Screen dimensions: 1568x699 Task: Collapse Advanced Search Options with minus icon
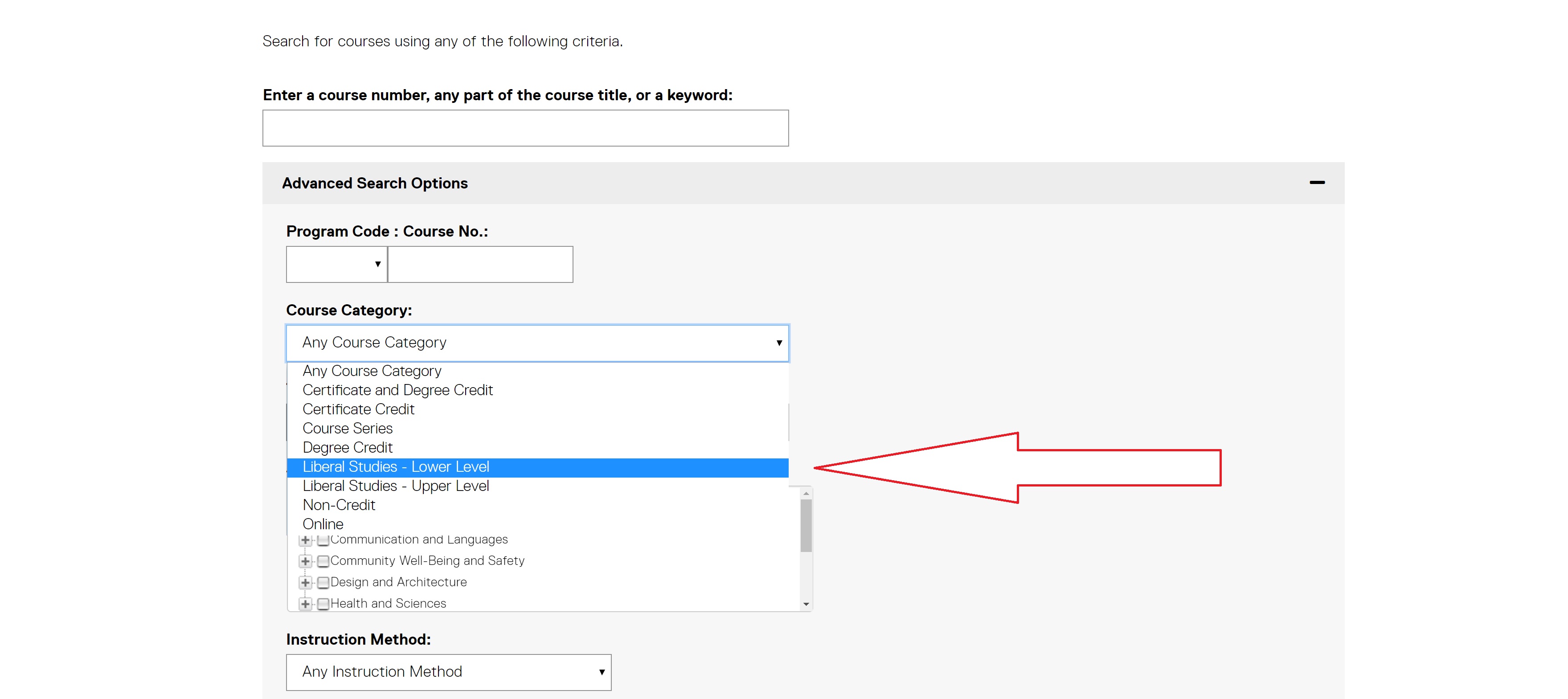(1317, 183)
